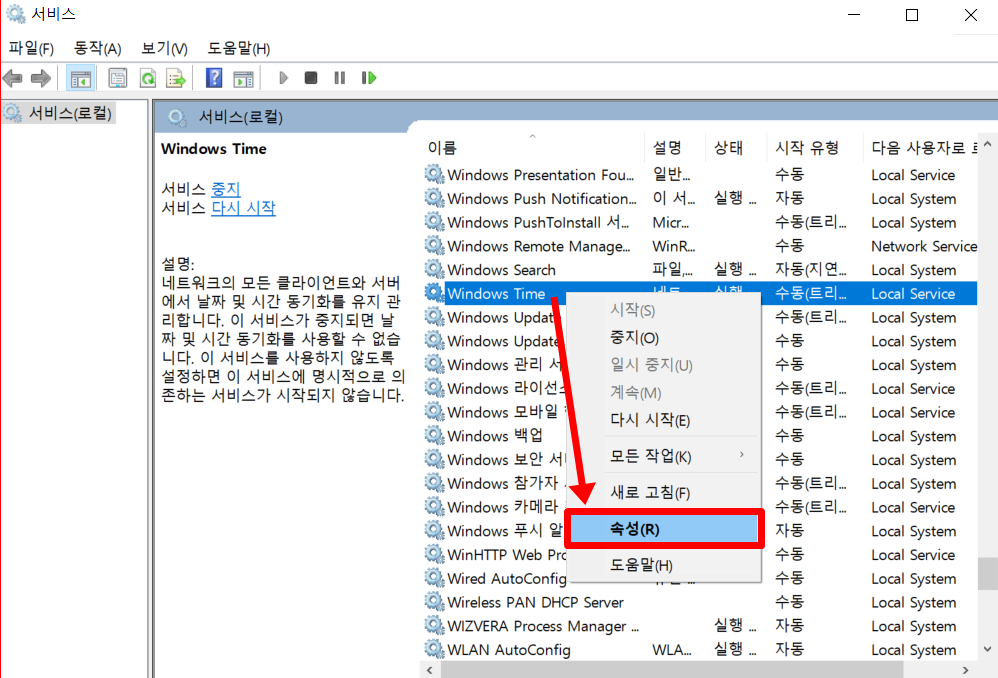This screenshot has width=998, height=678.
Task: Click the gear icon of WLAN AutoConfig
Action: click(434, 649)
